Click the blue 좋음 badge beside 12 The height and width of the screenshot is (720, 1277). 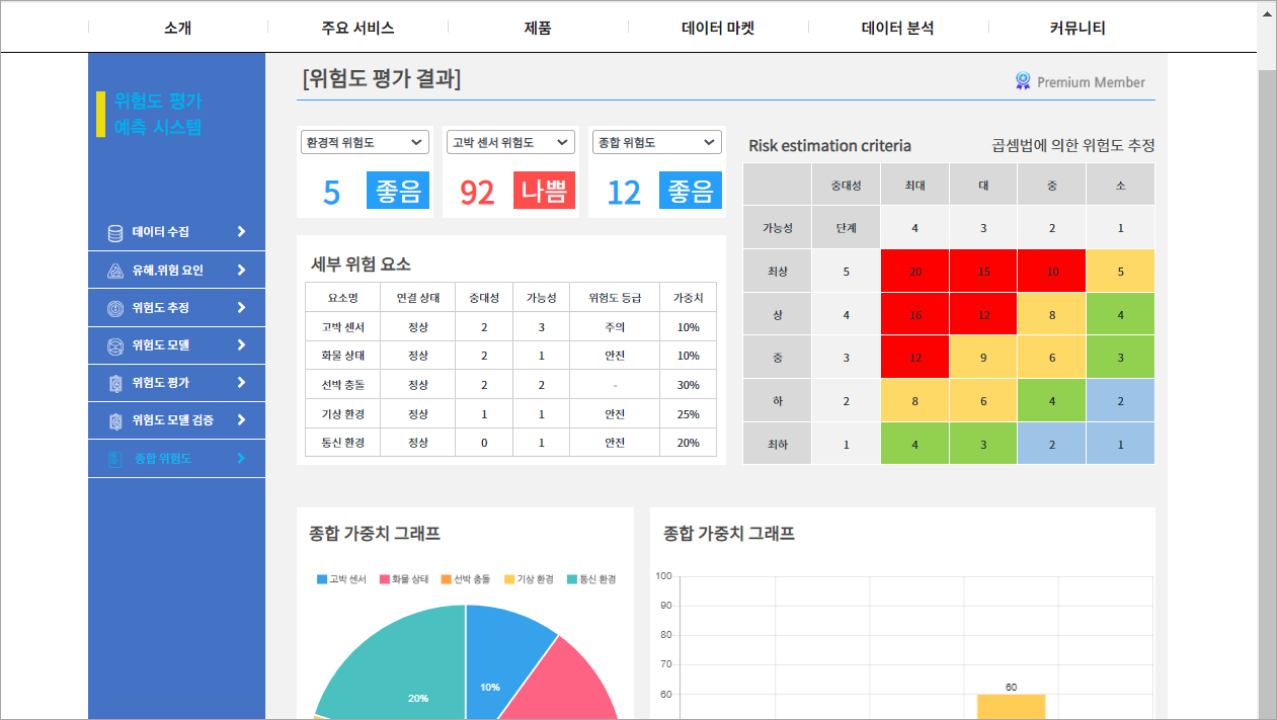[x=690, y=190]
